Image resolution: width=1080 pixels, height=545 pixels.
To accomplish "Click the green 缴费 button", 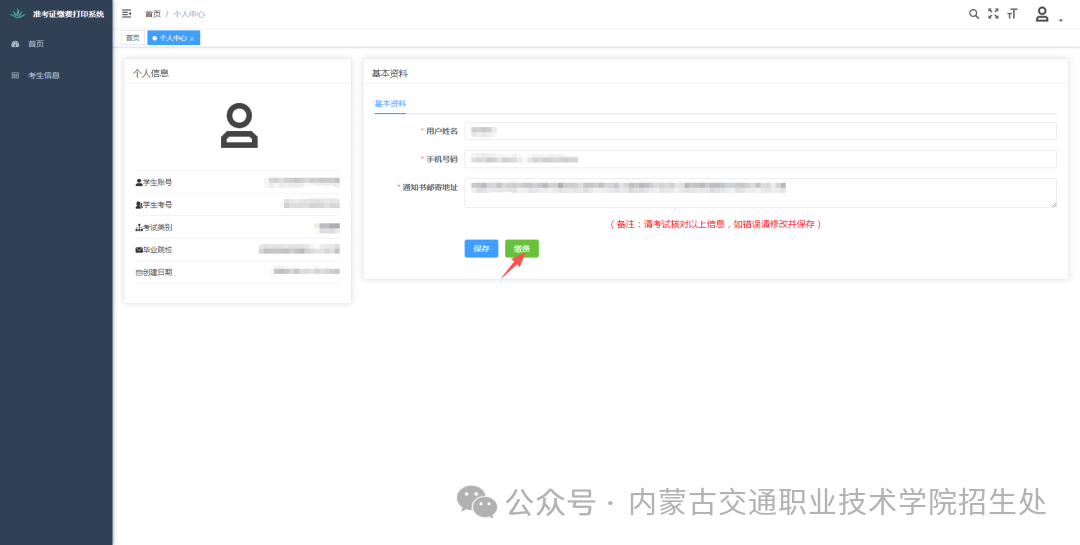I will point(522,249).
